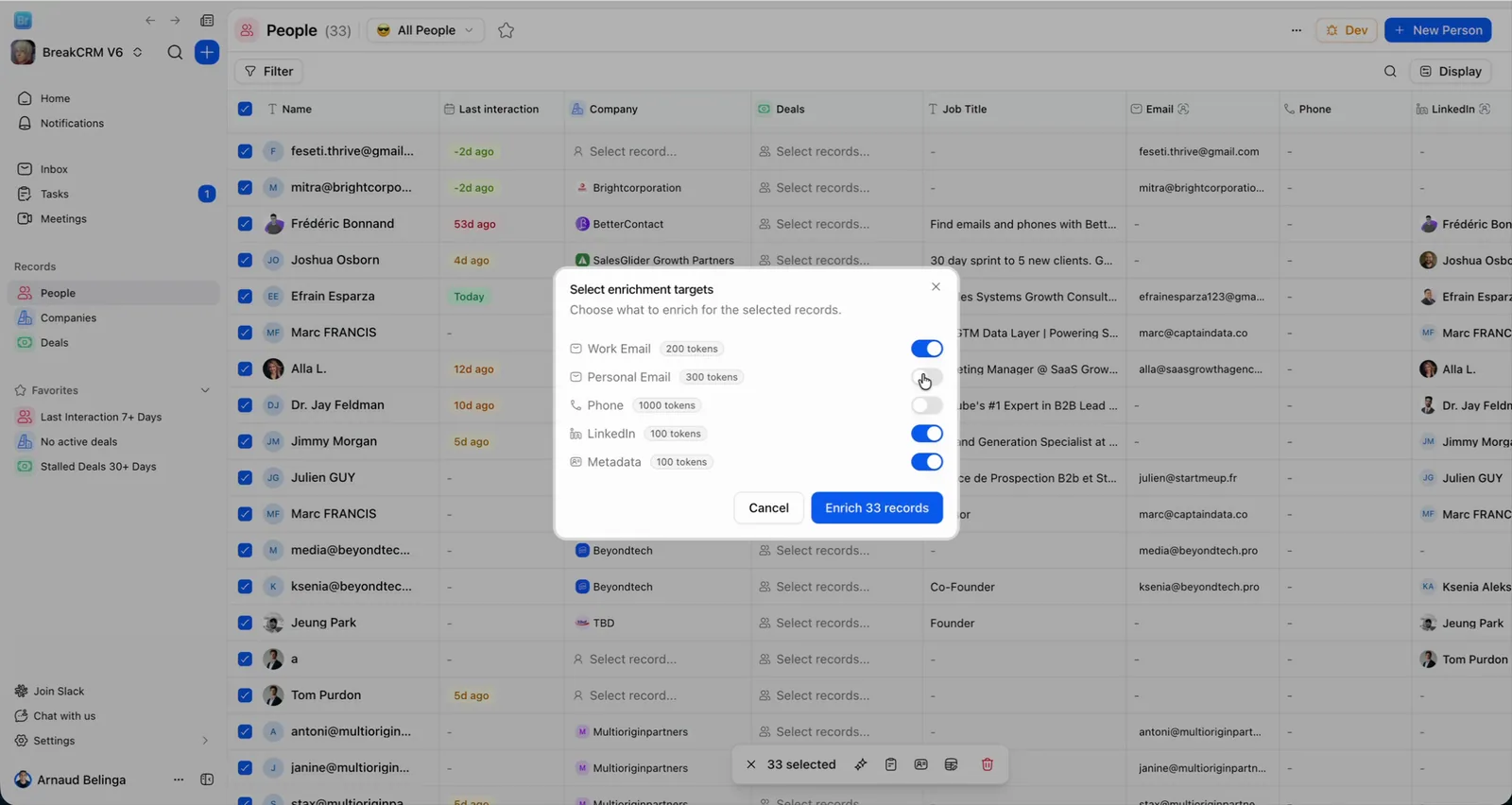The image size is (1512, 805).
Task: Open options dots beside Arnaud Belinga
Action: pos(179,779)
